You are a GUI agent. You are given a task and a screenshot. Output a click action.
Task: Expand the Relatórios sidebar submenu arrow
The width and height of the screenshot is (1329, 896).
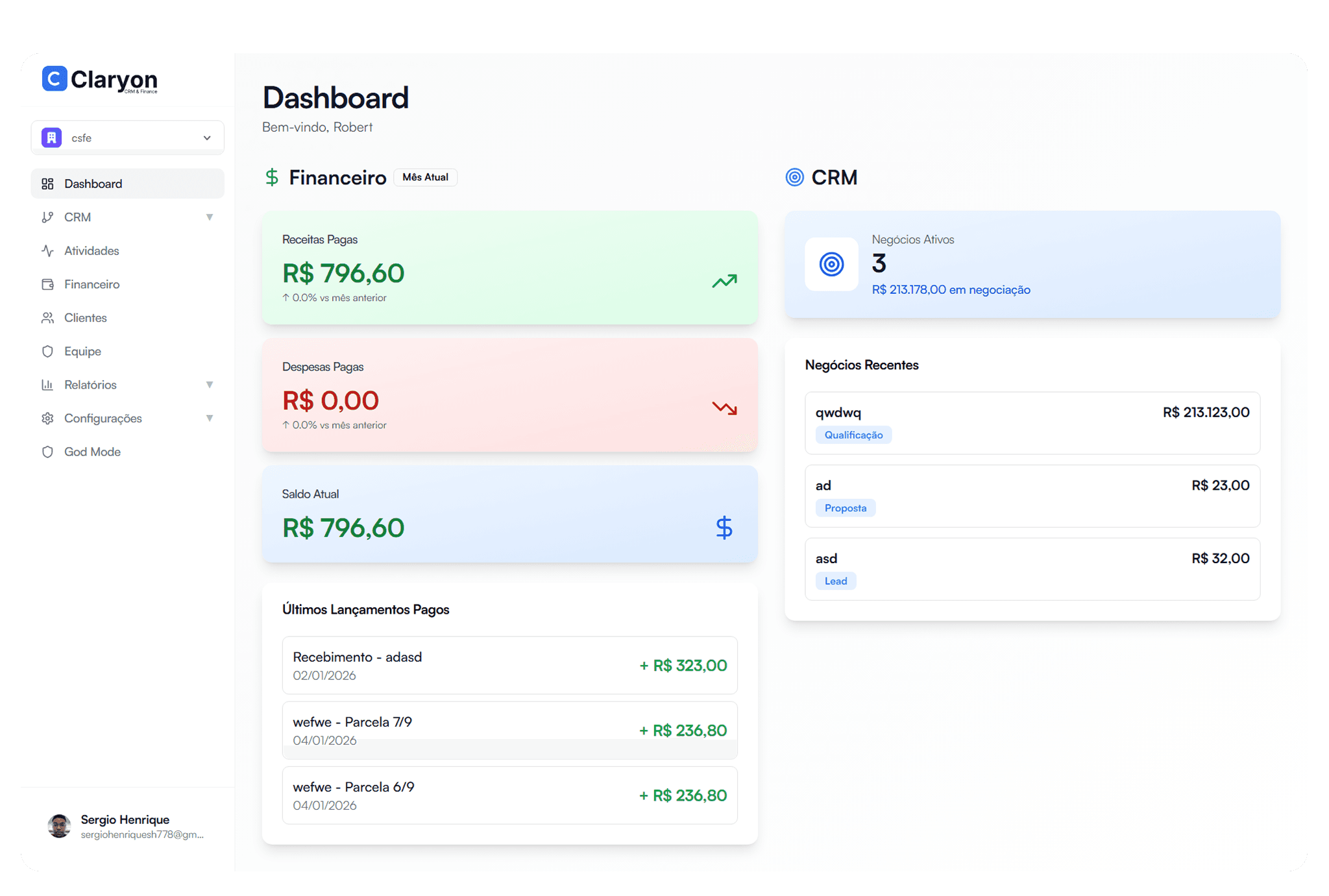click(x=209, y=385)
